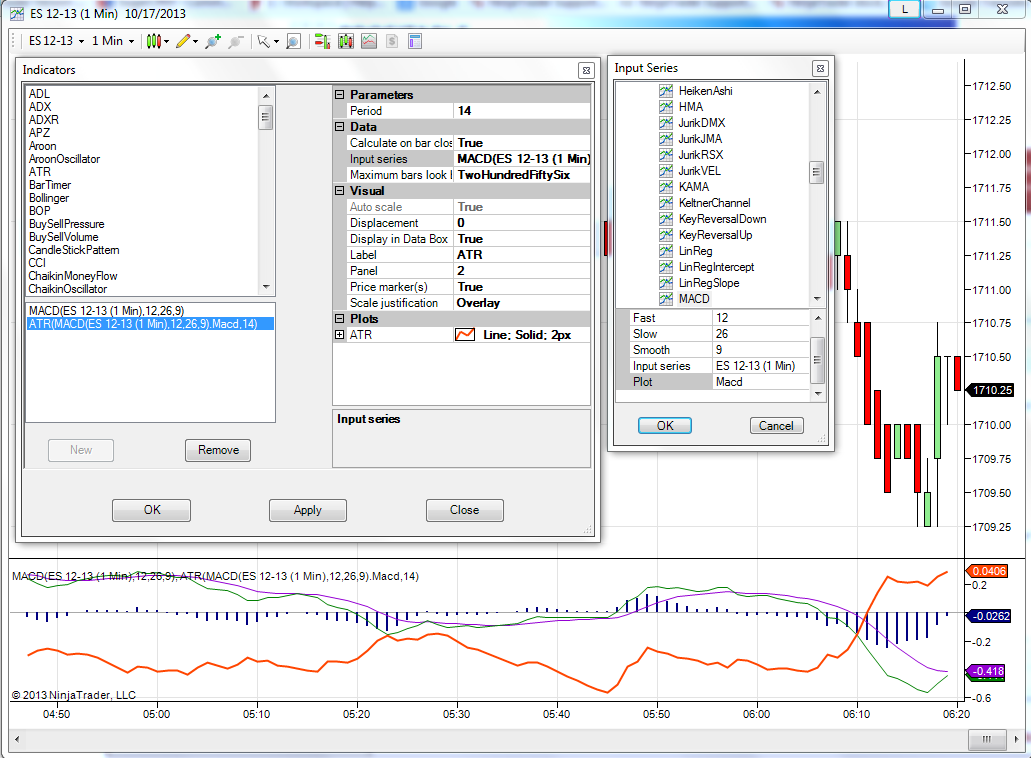Screen dimensions: 1031x758
Task: Click the zoom out magnifier icon
Action: coord(235,41)
